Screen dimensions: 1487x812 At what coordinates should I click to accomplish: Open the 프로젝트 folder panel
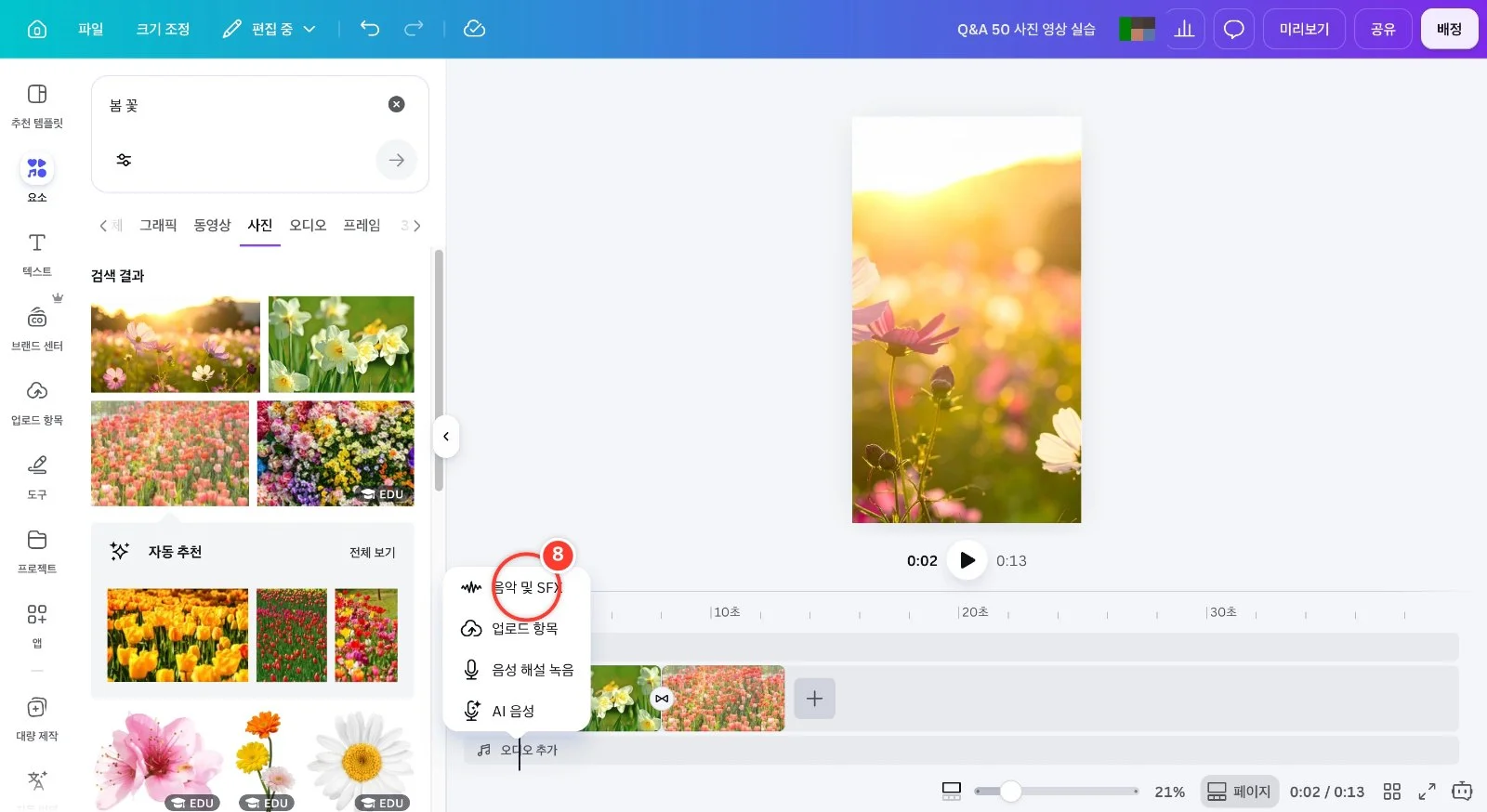coord(37,552)
